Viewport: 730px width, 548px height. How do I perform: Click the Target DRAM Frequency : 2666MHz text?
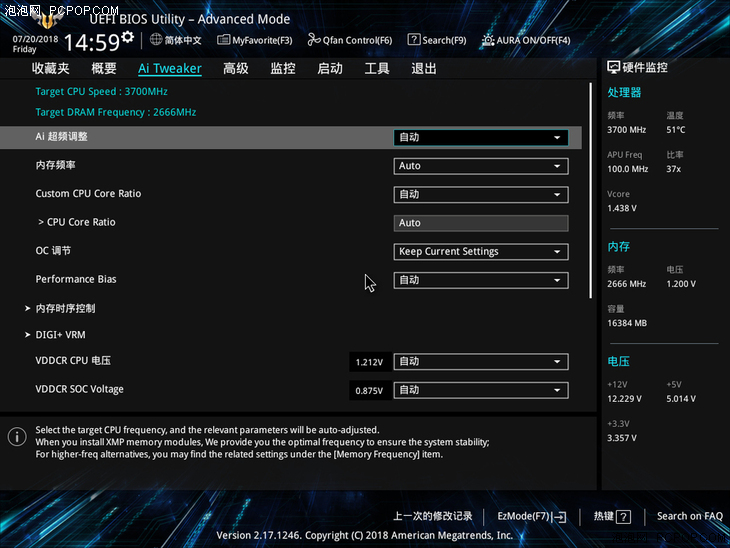[116, 112]
